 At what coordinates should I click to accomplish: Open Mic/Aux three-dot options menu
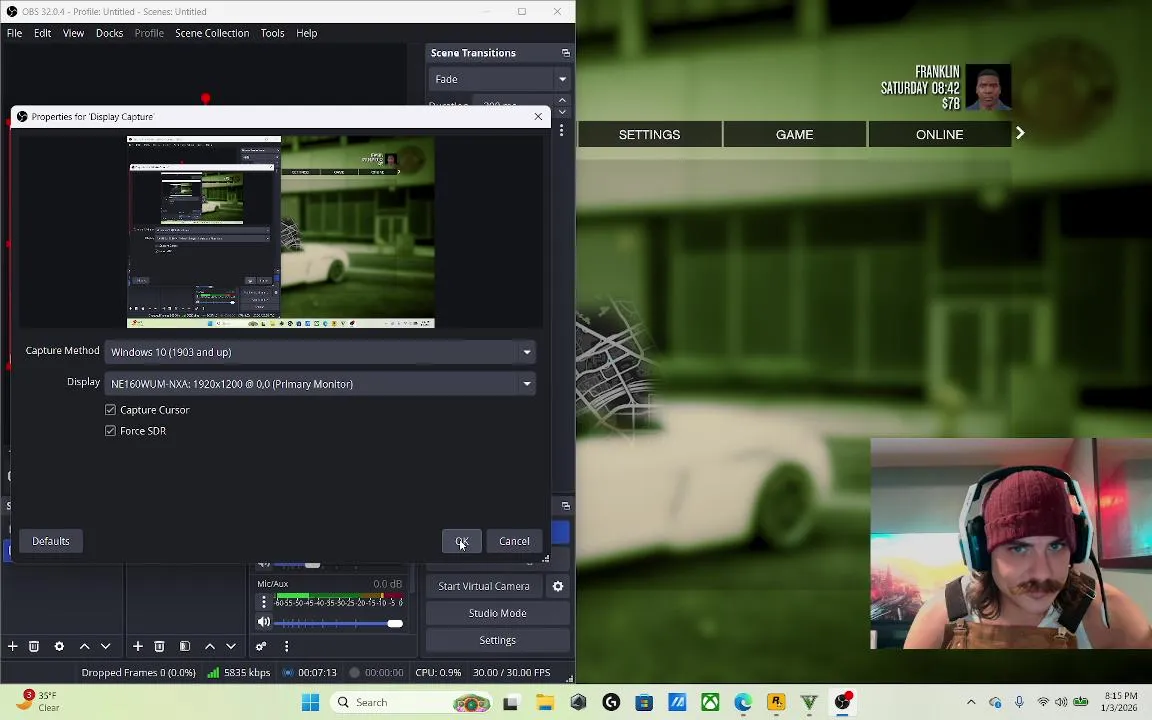click(264, 602)
